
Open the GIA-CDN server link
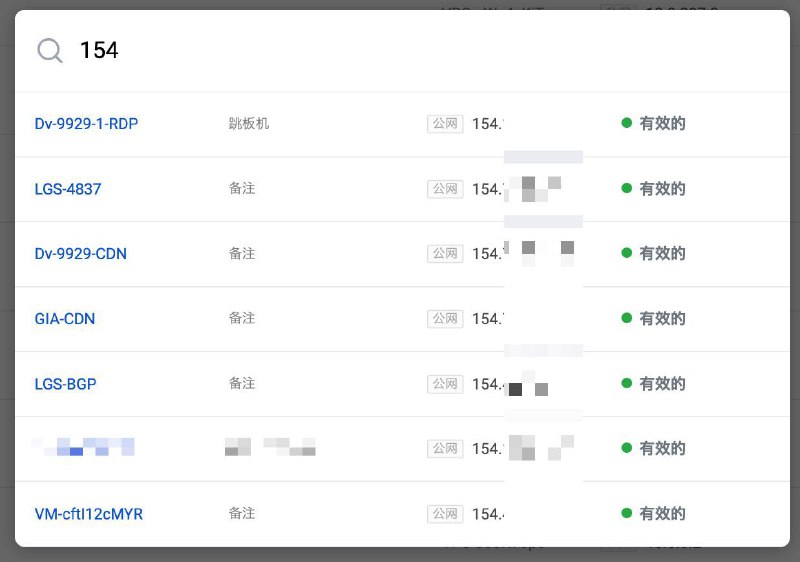click(x=65, y=319)
